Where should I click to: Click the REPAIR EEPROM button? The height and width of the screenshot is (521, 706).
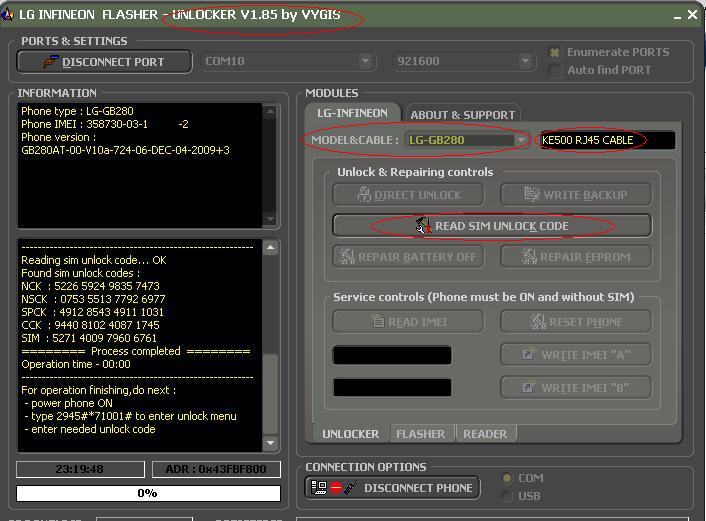click(576, 257)
